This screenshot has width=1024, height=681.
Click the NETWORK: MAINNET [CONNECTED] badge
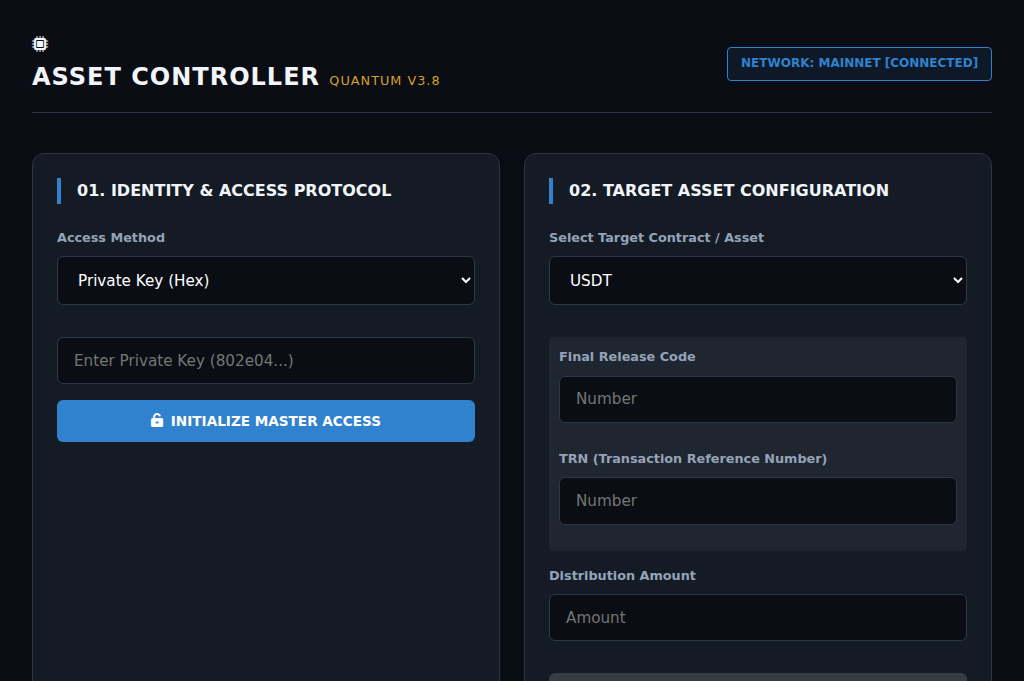point(859,63)
